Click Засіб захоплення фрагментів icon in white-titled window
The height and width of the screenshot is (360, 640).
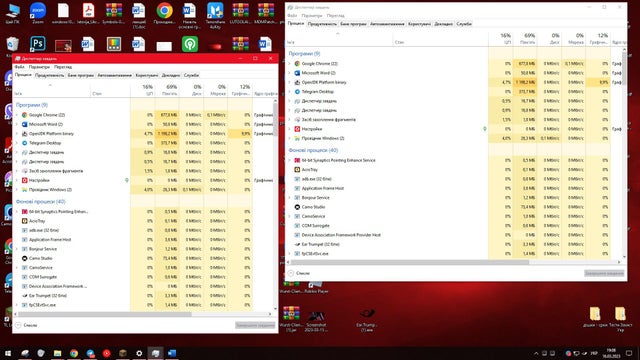[297, 120]
